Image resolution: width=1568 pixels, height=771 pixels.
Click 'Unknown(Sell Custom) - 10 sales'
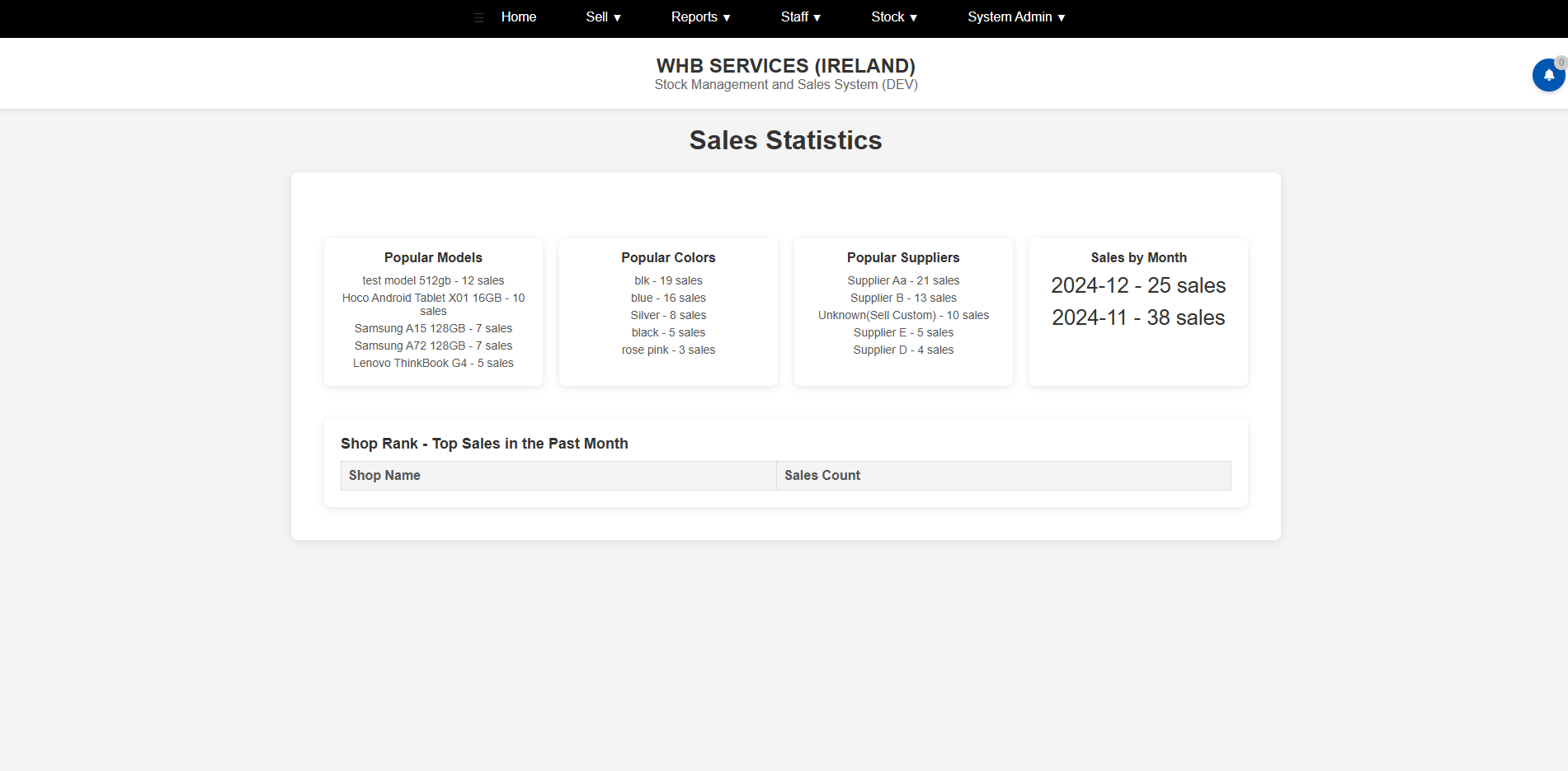pyautogui.click(x=903, y=316)
